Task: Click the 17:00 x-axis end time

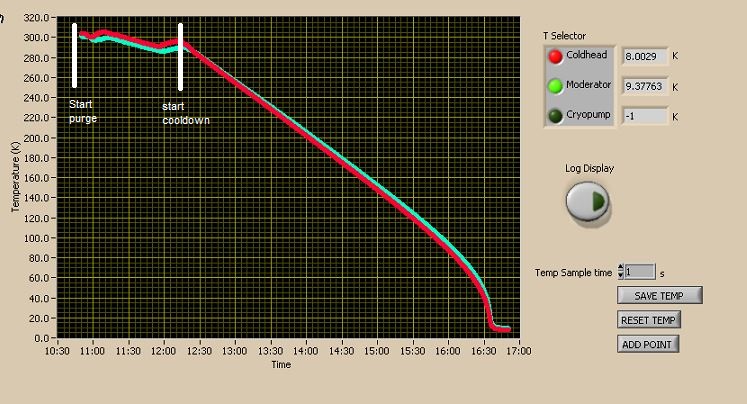Action: click(x=518, y=351)
